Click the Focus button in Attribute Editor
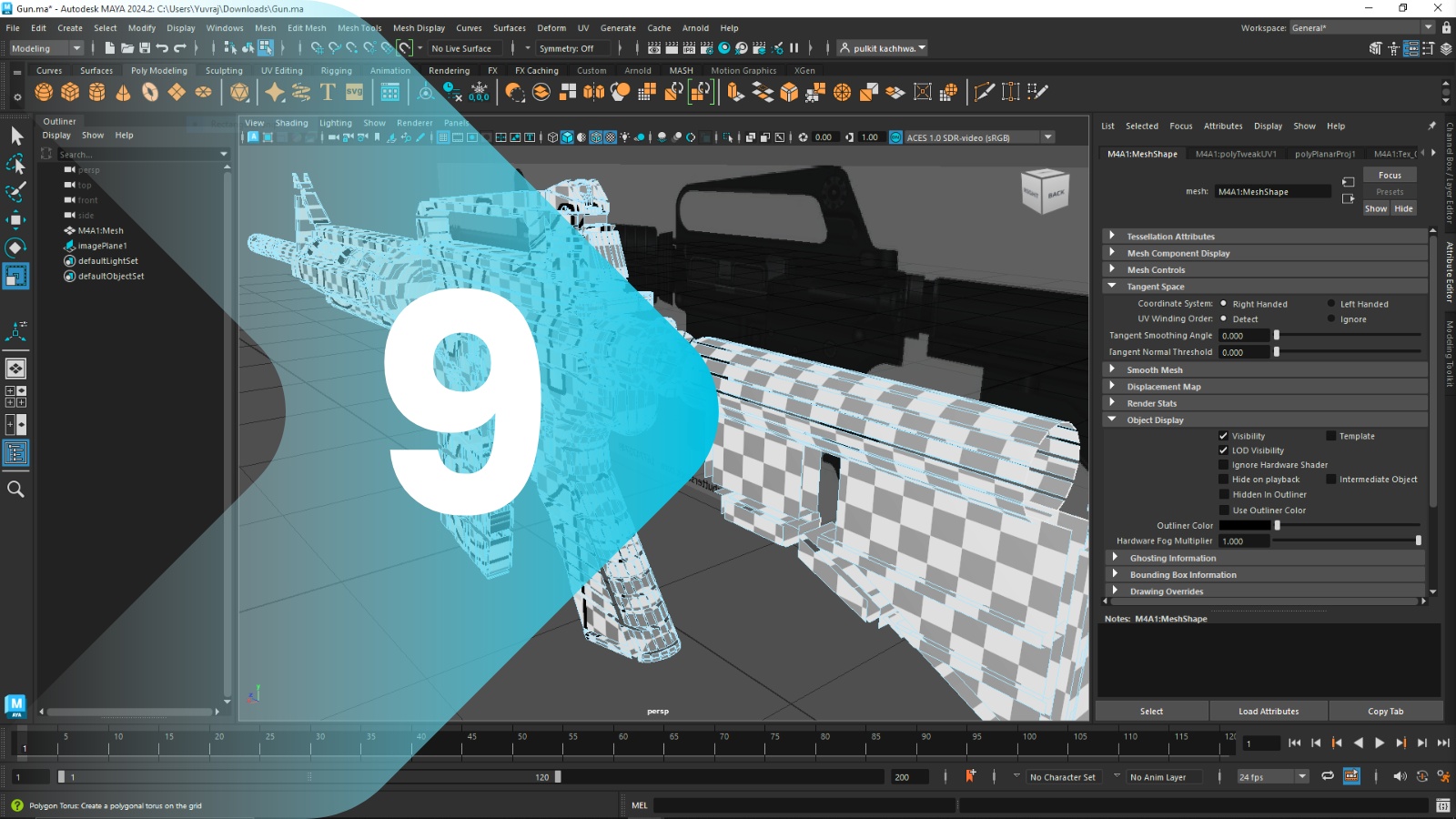The image size is (1456, 819). click(x=1390, y=175)
